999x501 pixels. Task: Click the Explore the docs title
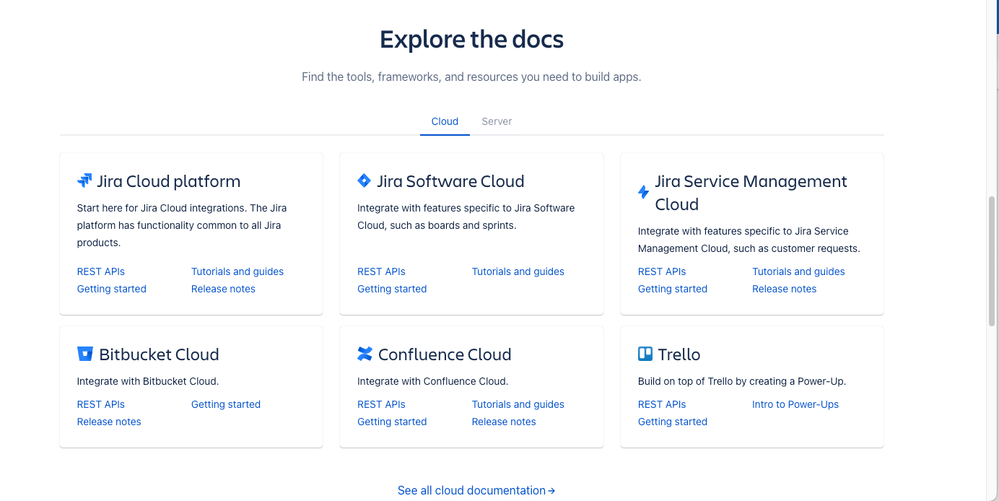click(x=471, y=40)
